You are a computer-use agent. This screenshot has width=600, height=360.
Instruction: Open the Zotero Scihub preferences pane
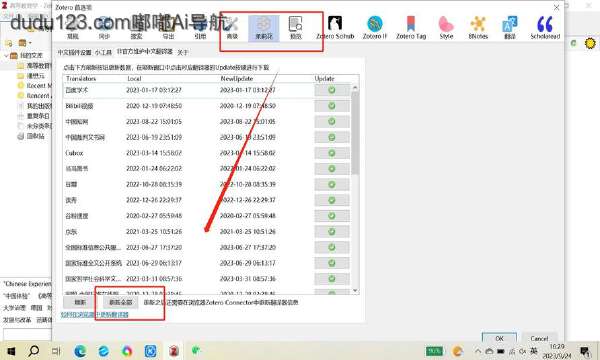click(335, 27)
